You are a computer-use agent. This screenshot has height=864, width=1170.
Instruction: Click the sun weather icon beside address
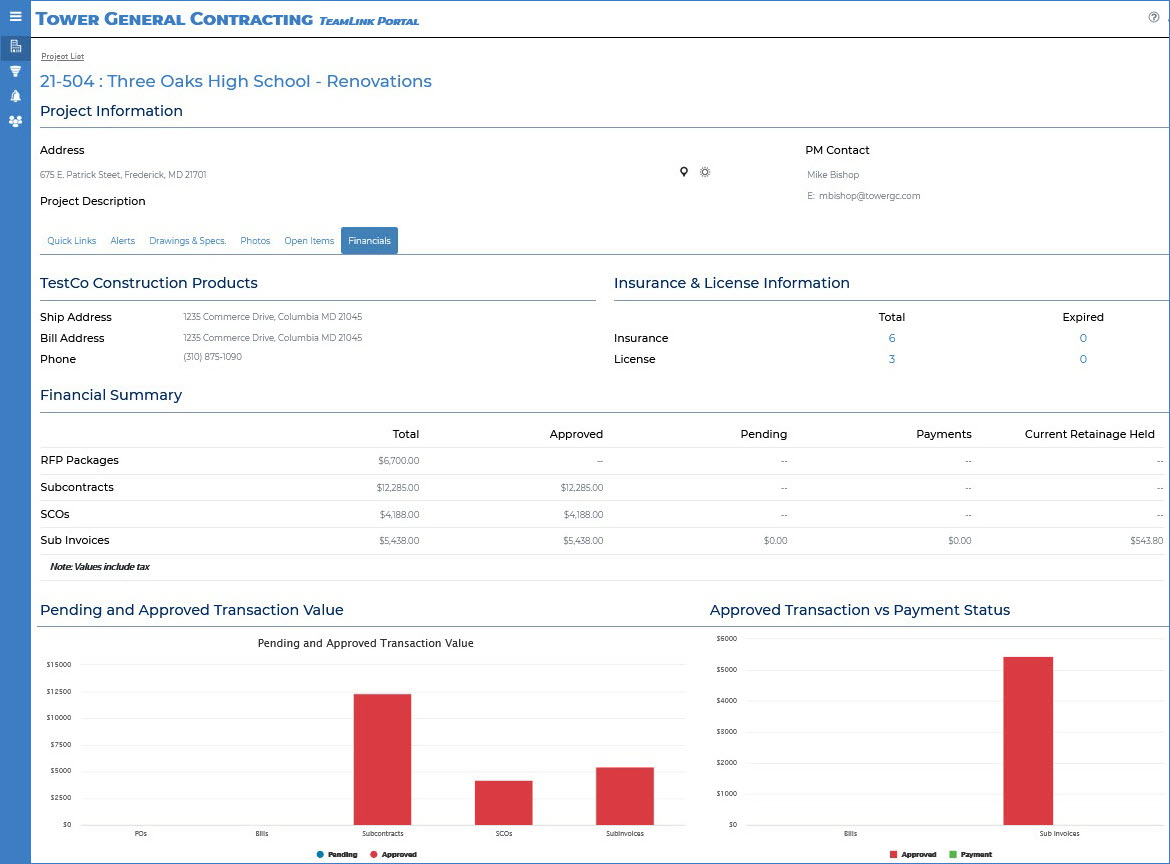click(x=705, y=172)
